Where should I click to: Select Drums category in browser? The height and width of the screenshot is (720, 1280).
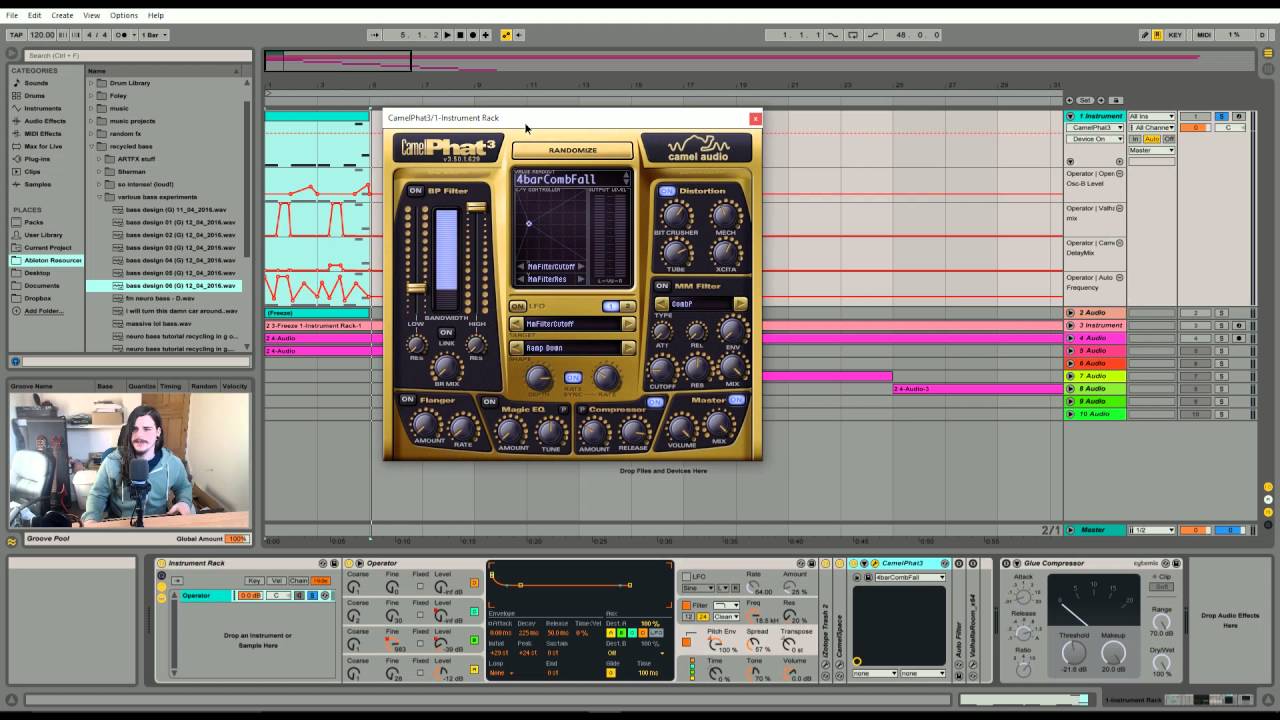tap(34, 96)
